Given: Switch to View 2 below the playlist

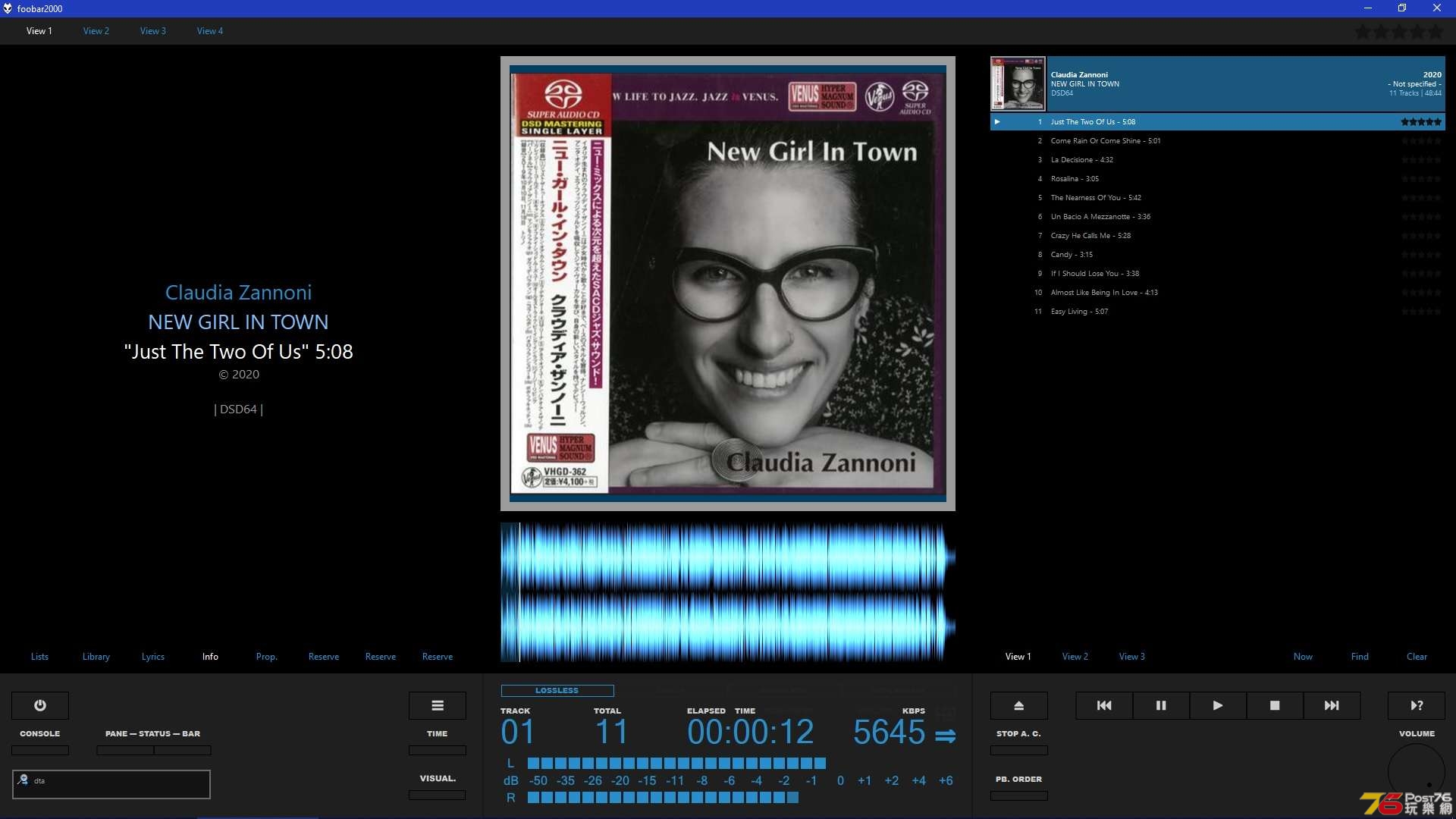Looking at the screenshot, I should pyautogui.click(x=1075, y=657).
